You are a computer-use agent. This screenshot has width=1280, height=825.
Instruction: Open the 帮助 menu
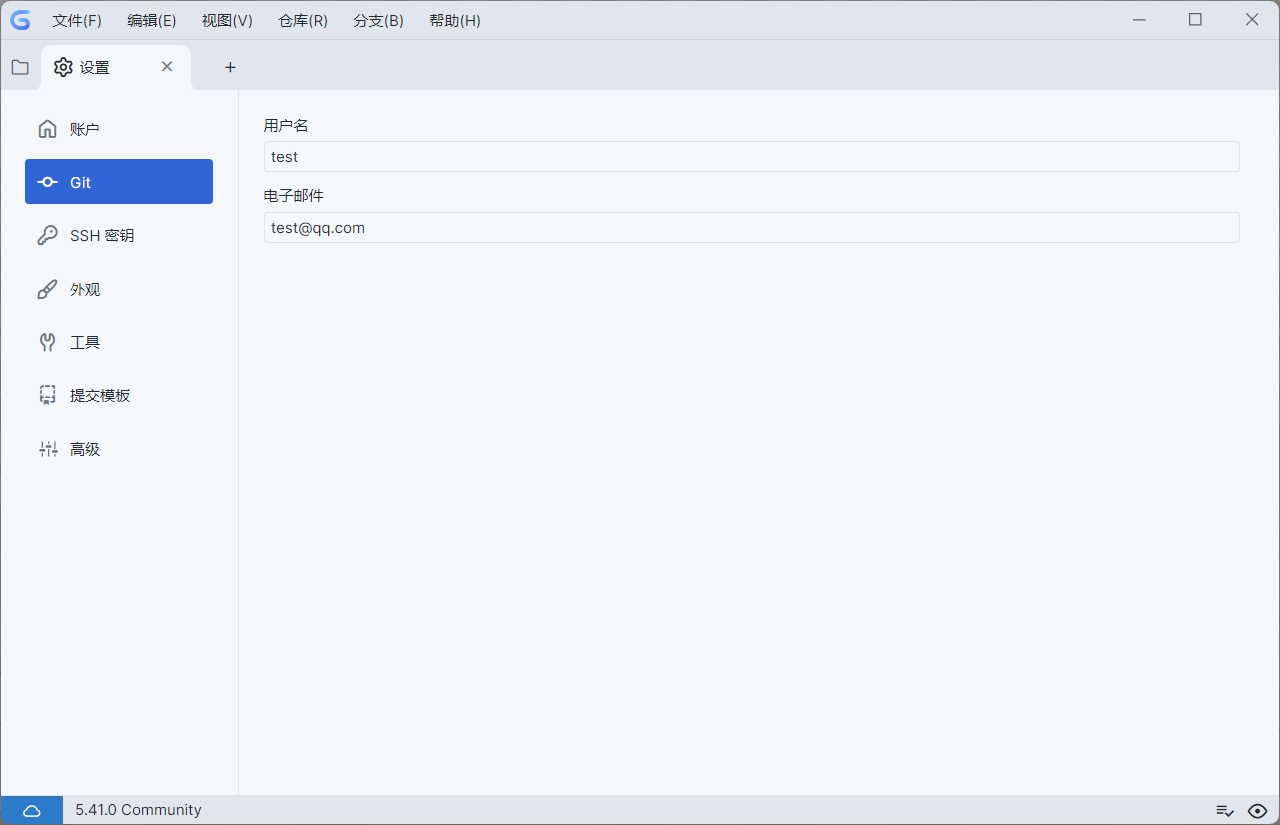[x=454, y=20]
